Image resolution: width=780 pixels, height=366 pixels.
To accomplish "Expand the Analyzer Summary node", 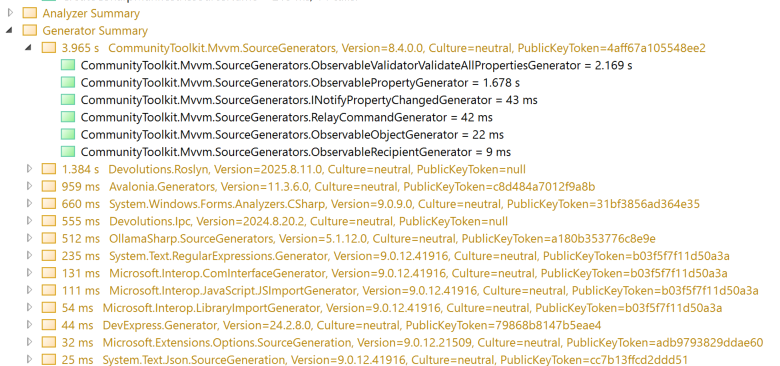I will pyautogui.click(x=10, y=12).
